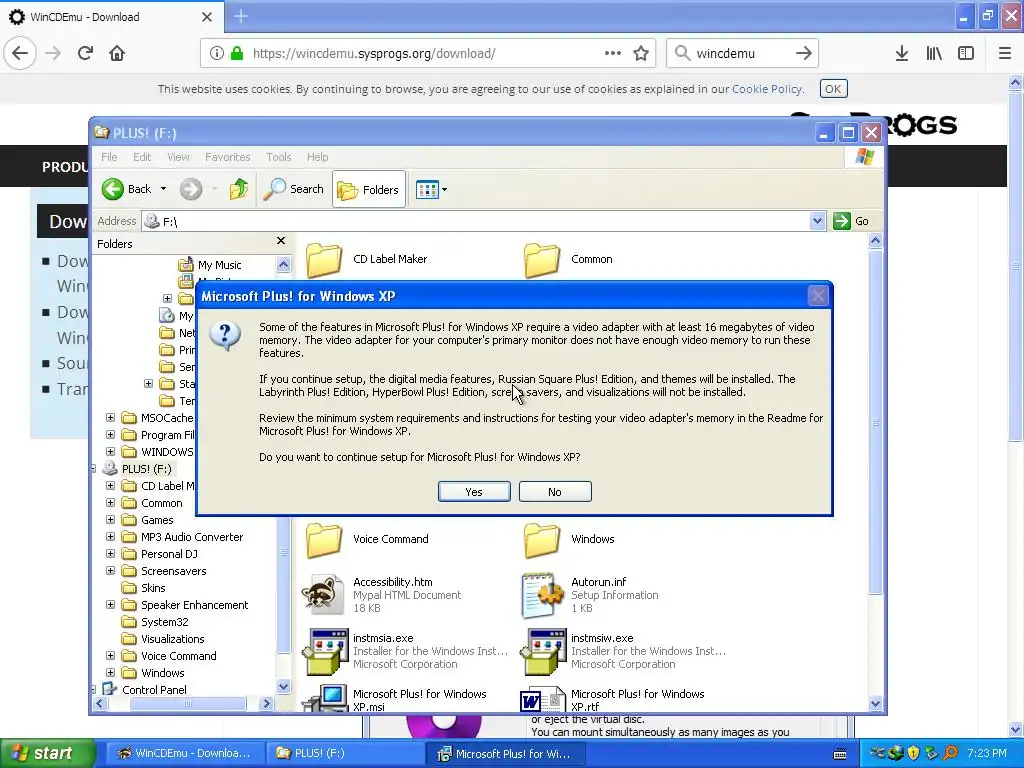This screenshot has height=768, width=1024.
Task: Select the CD Label Maker folder icon
Action: pos(324,260)
